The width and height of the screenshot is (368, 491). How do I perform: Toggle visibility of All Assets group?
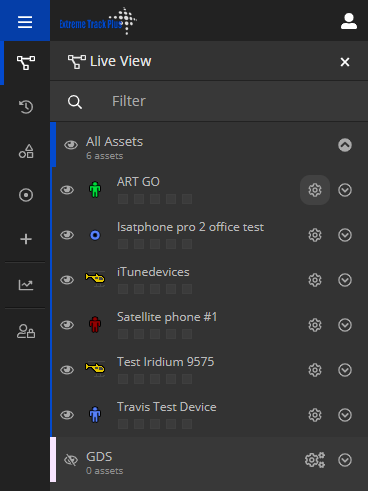coord(71,145)
